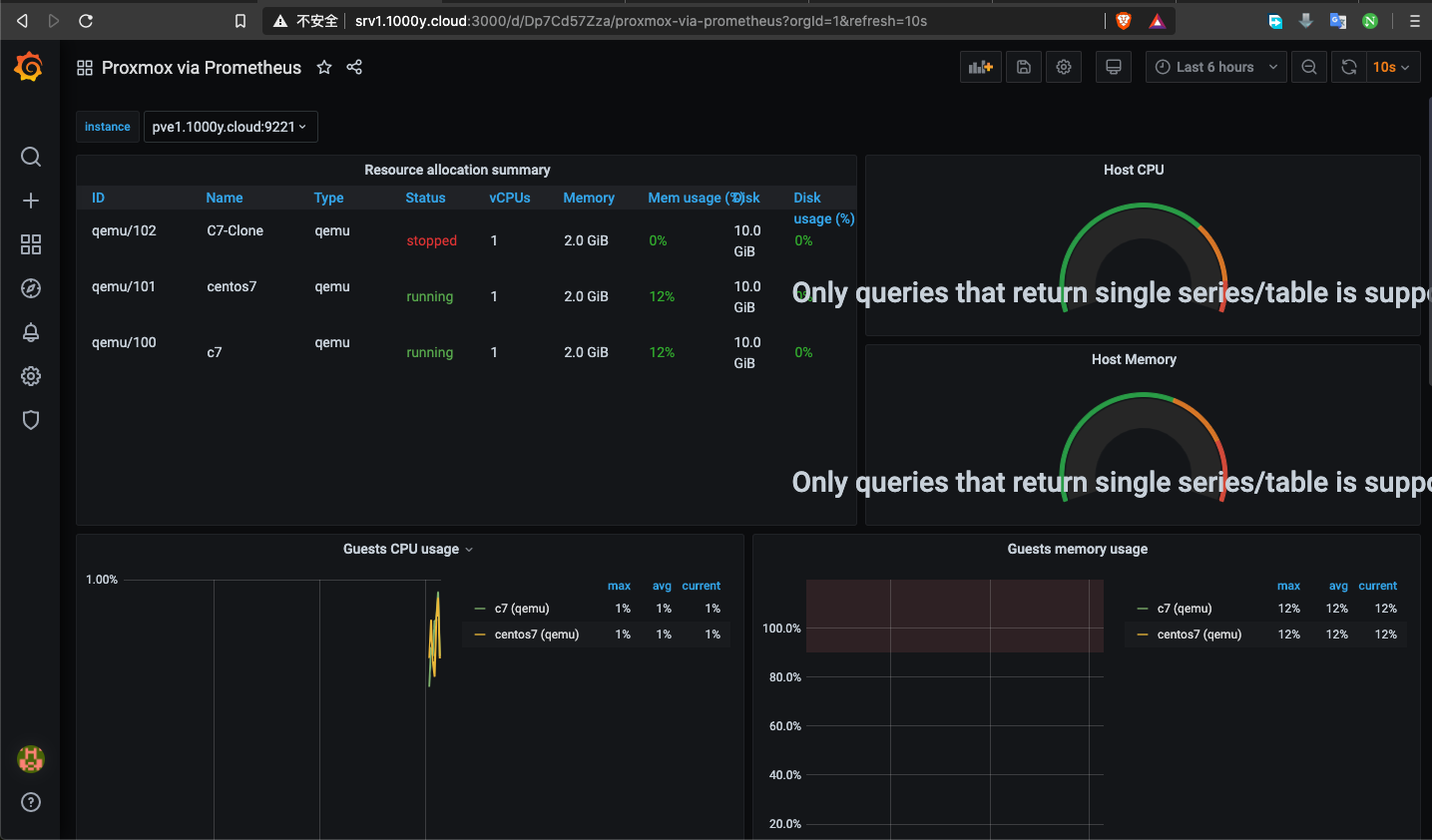Image resolution: width=1432 pixels, height=840 pixels.
Task: Open the Host CPU panel title
Action: coord(1134,170)
